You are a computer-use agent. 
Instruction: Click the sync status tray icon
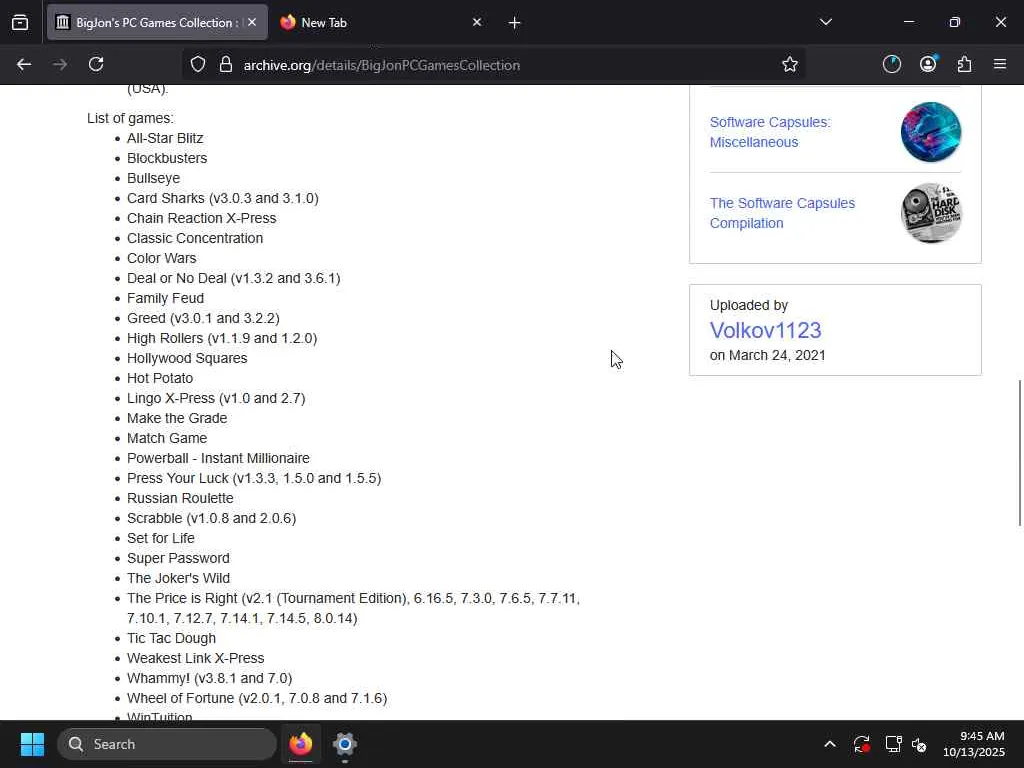861,744
